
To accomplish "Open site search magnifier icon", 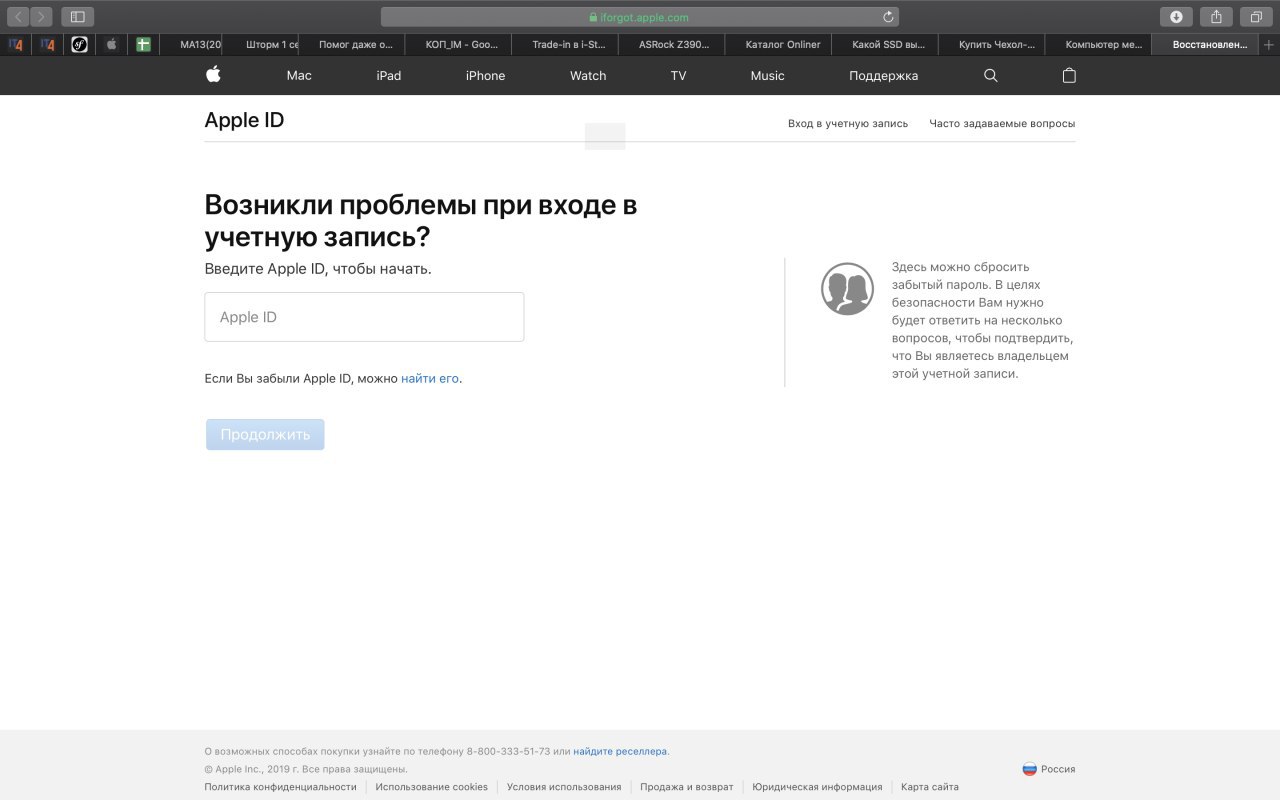I will point(991,75).
